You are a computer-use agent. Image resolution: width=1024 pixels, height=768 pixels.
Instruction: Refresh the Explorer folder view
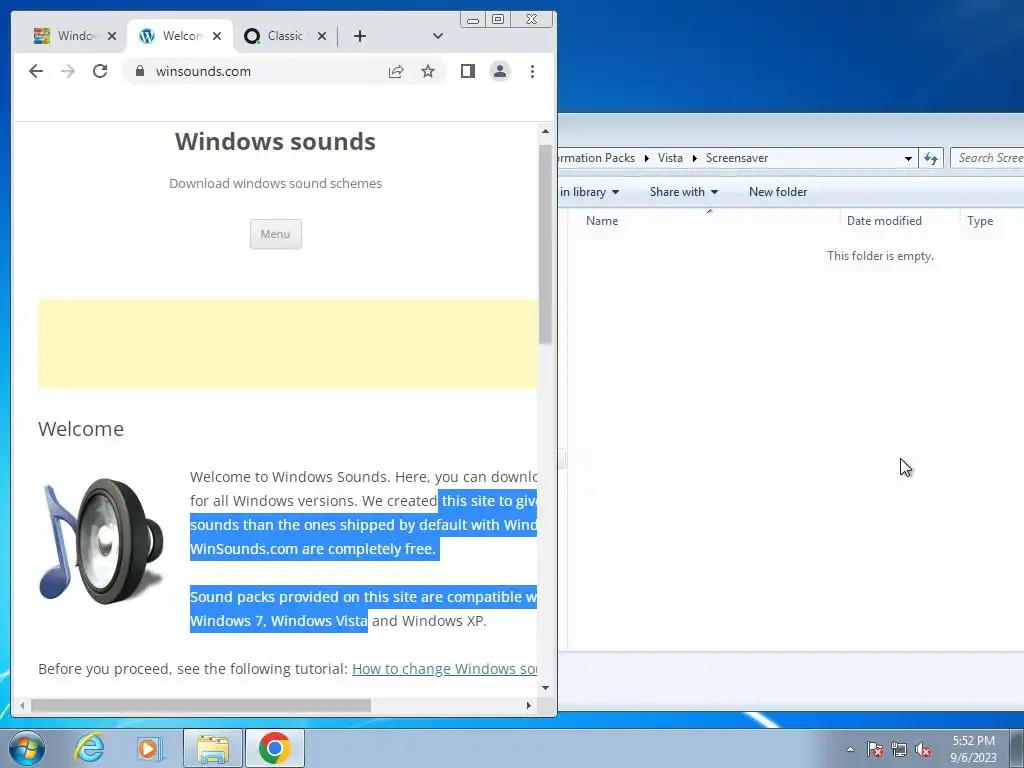pyautogui.click(x=931, y=158)
